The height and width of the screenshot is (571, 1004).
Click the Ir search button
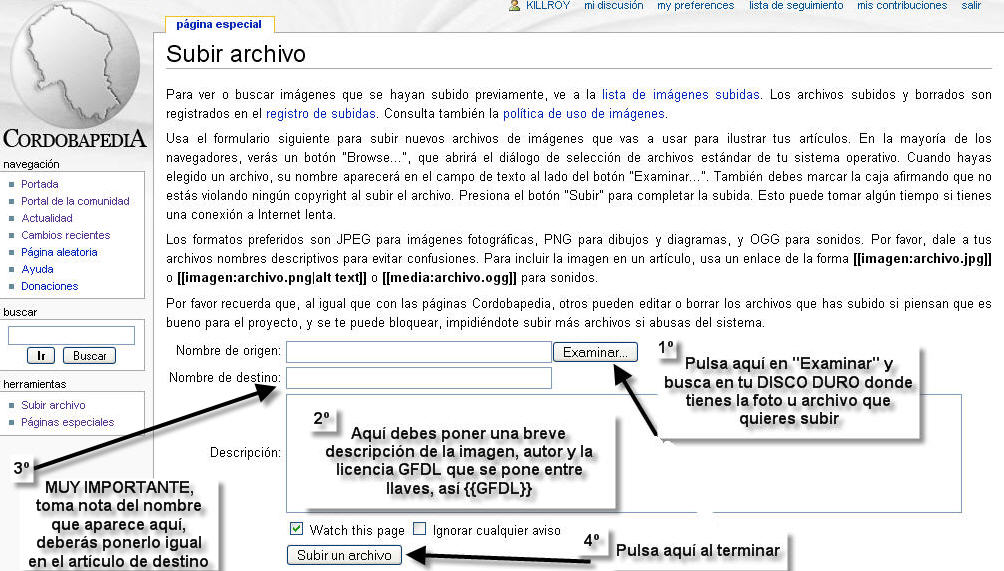click(x=41, y=356)
